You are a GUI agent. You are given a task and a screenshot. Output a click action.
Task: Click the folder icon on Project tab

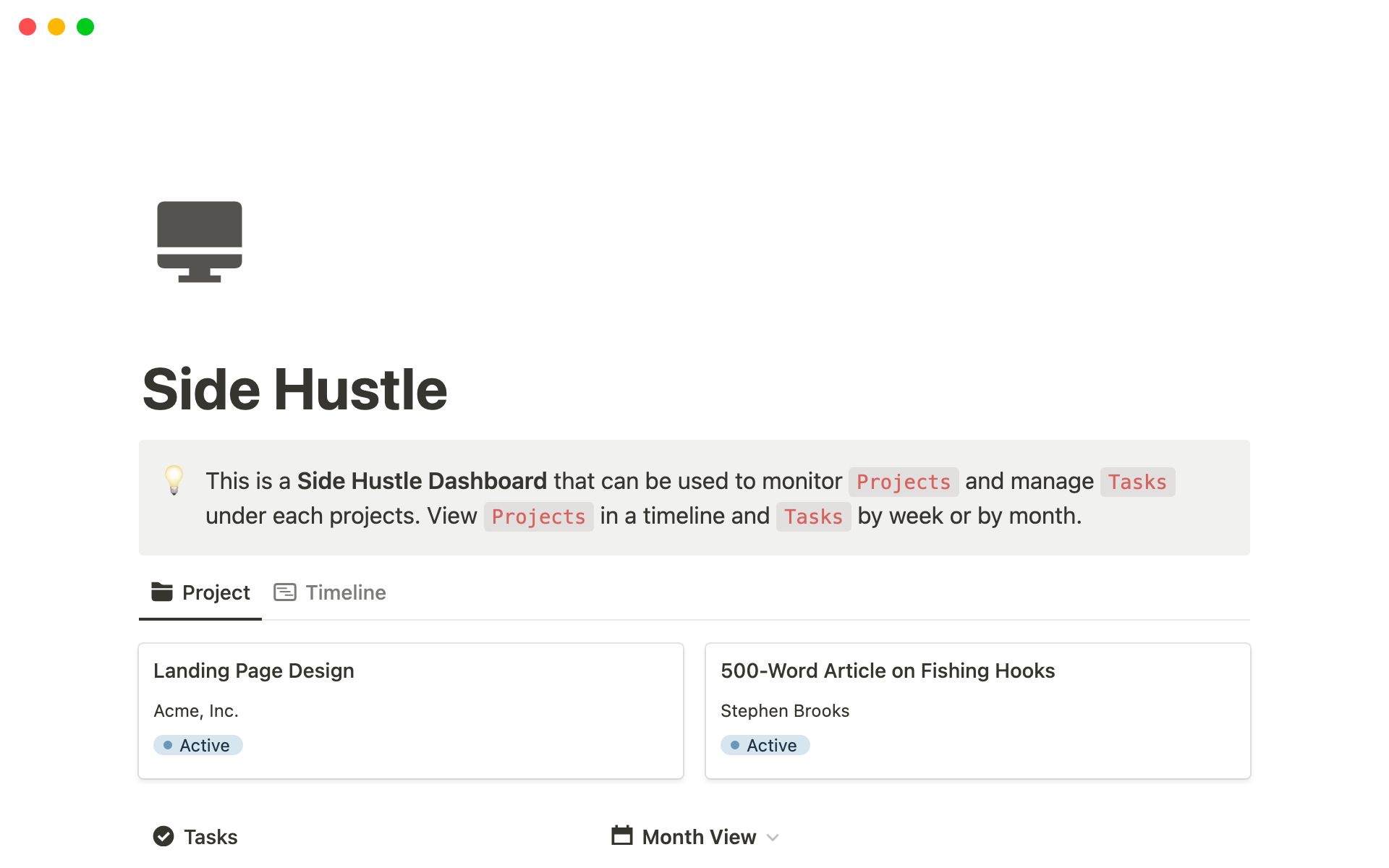(x=162, y=592)
